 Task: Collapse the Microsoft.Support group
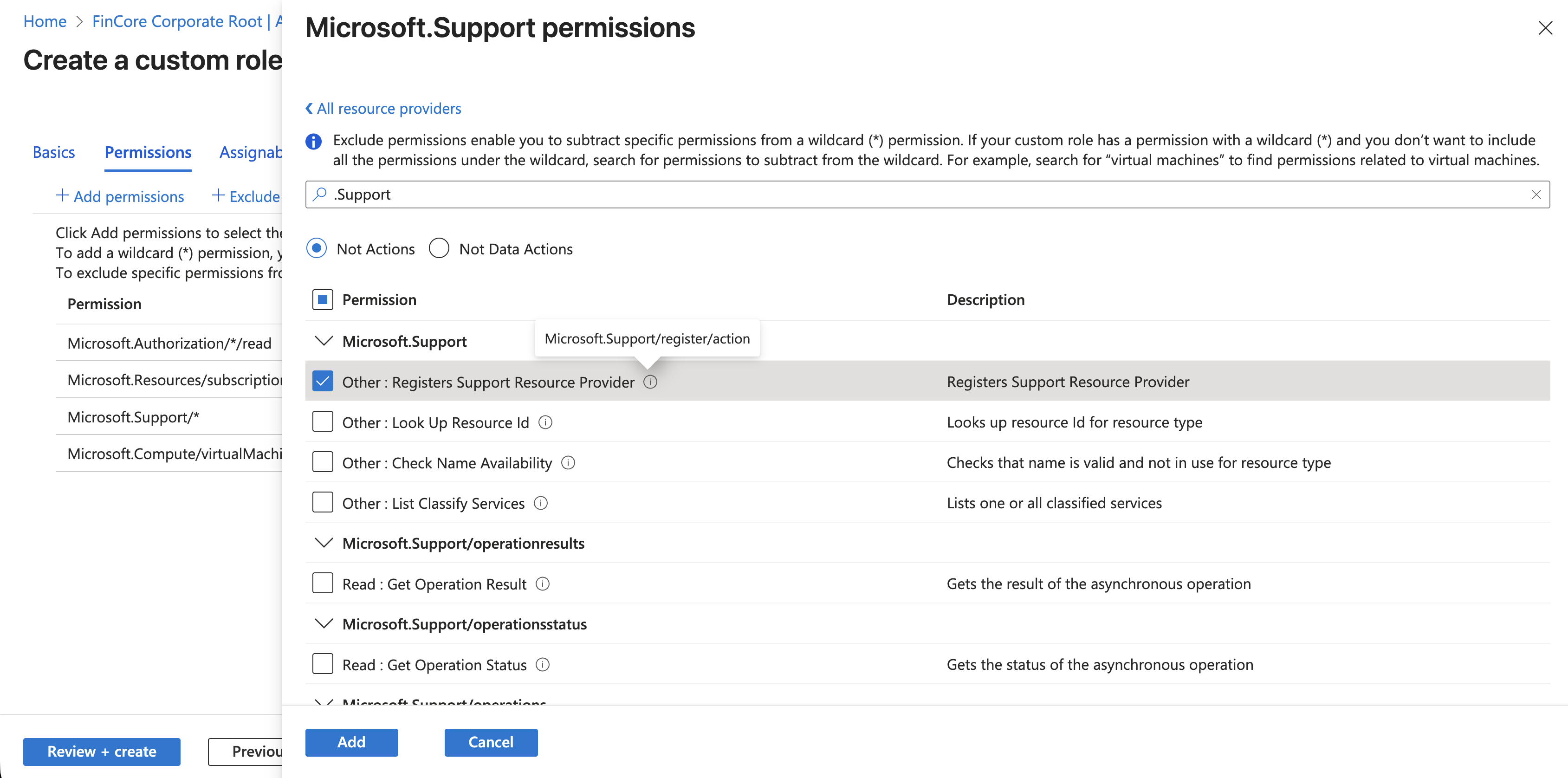324,341
